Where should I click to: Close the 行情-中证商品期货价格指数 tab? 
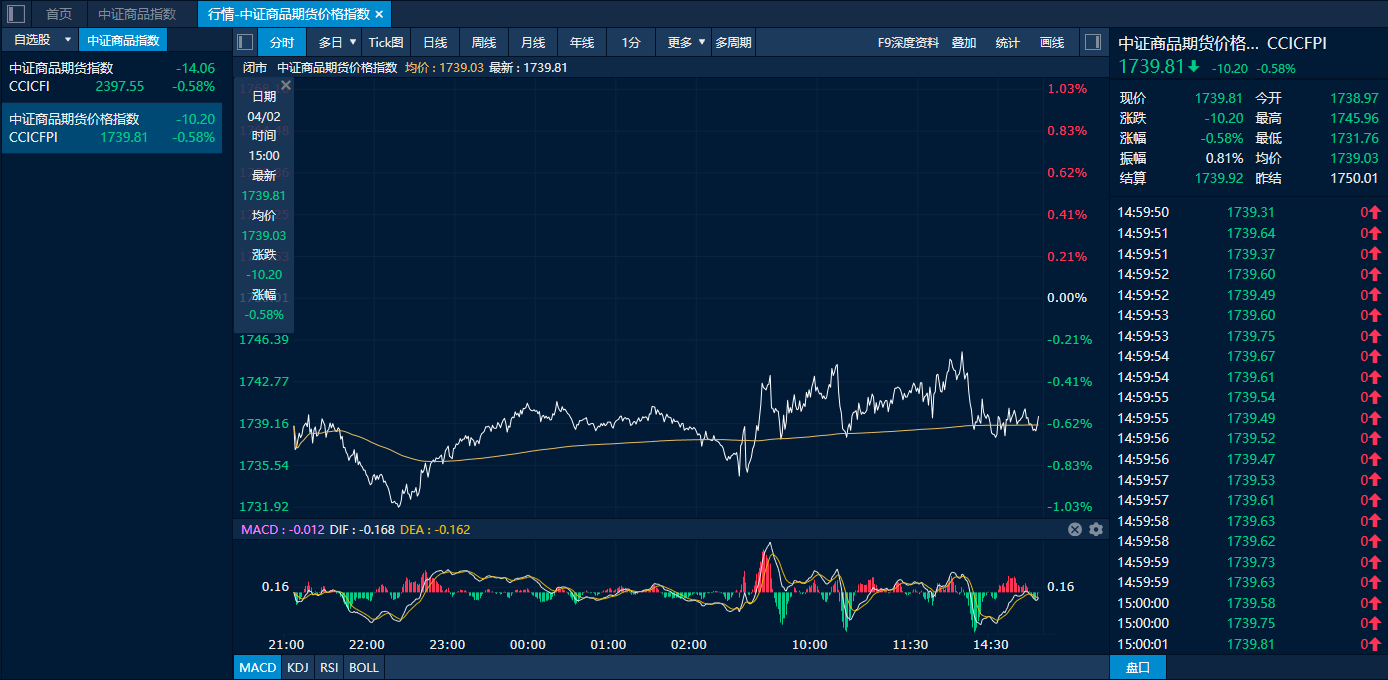tap(379, 14)
